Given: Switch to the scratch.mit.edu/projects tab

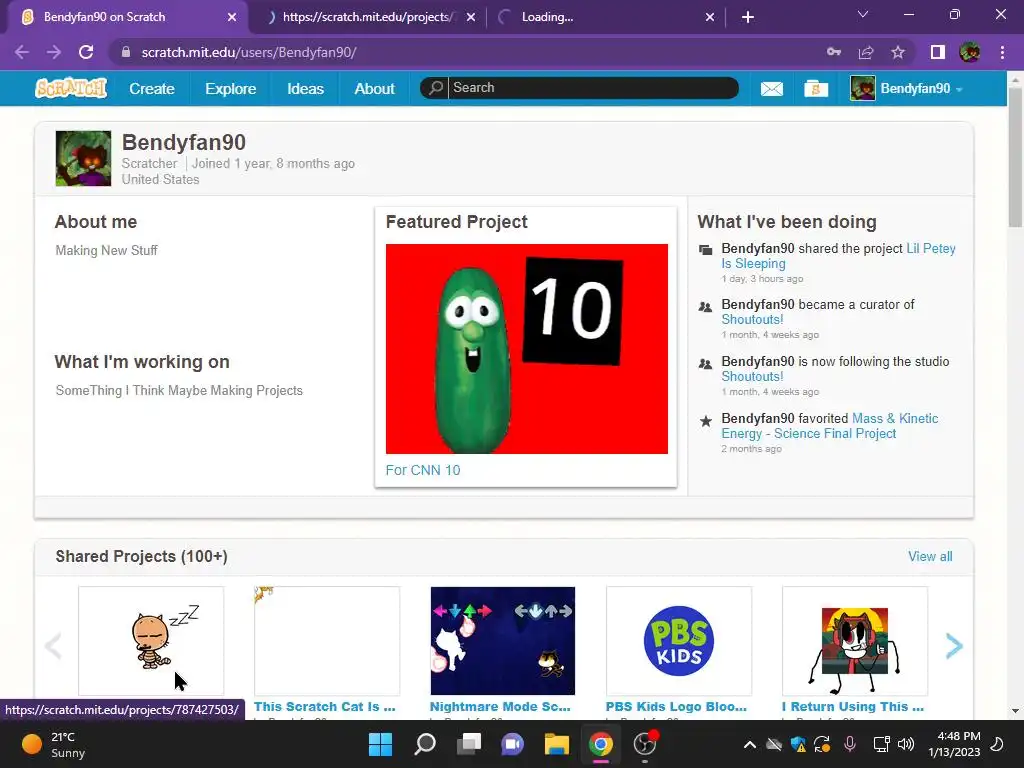Looking at the screenshot, I should tap(367, 17).
